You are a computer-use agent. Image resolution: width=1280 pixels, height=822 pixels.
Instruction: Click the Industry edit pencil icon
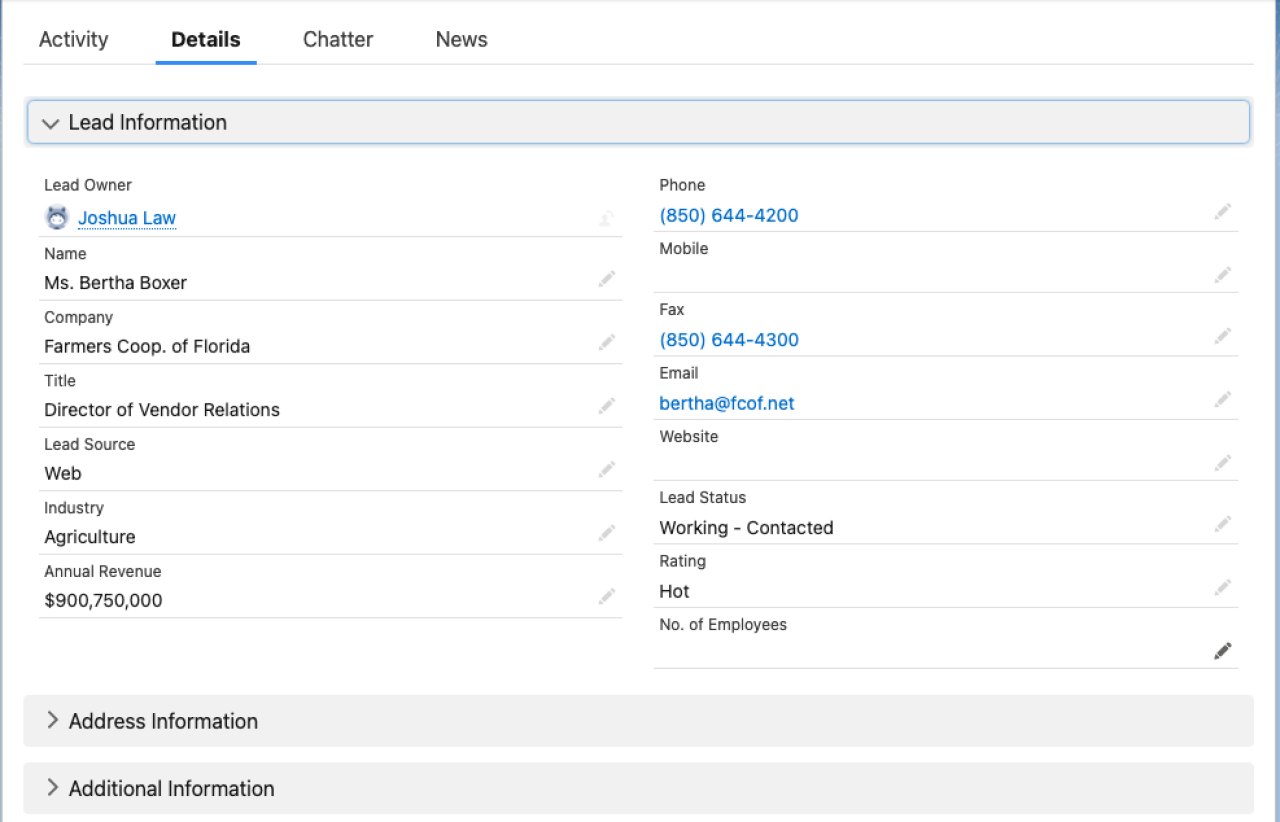(607, 533)
